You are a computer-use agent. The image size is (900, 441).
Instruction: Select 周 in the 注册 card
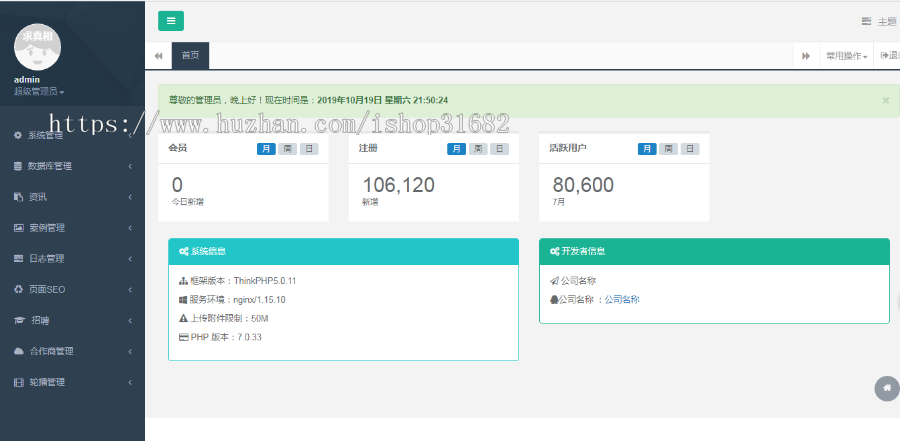[x=478, y=149]
